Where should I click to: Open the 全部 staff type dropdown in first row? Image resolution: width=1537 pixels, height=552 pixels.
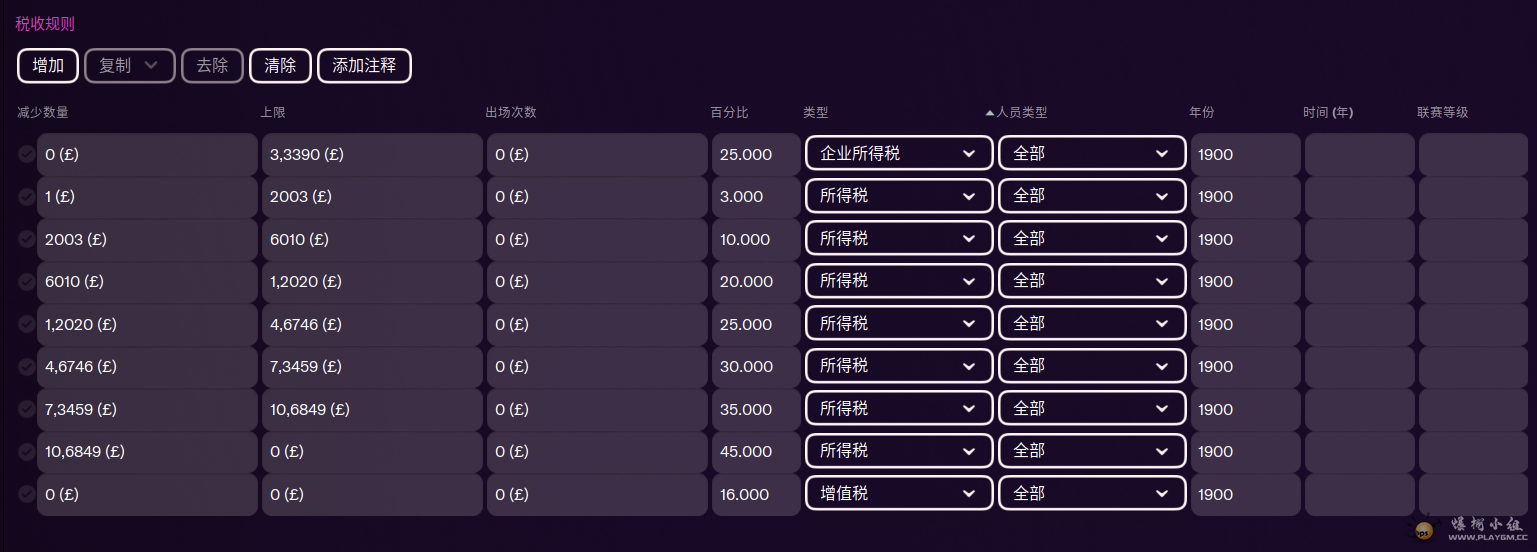1092,154
